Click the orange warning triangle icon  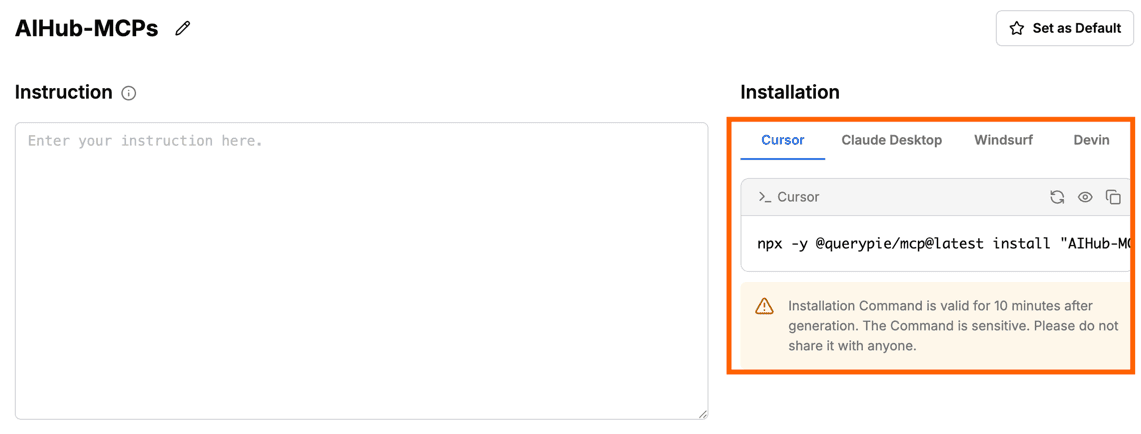coord(764,306)
